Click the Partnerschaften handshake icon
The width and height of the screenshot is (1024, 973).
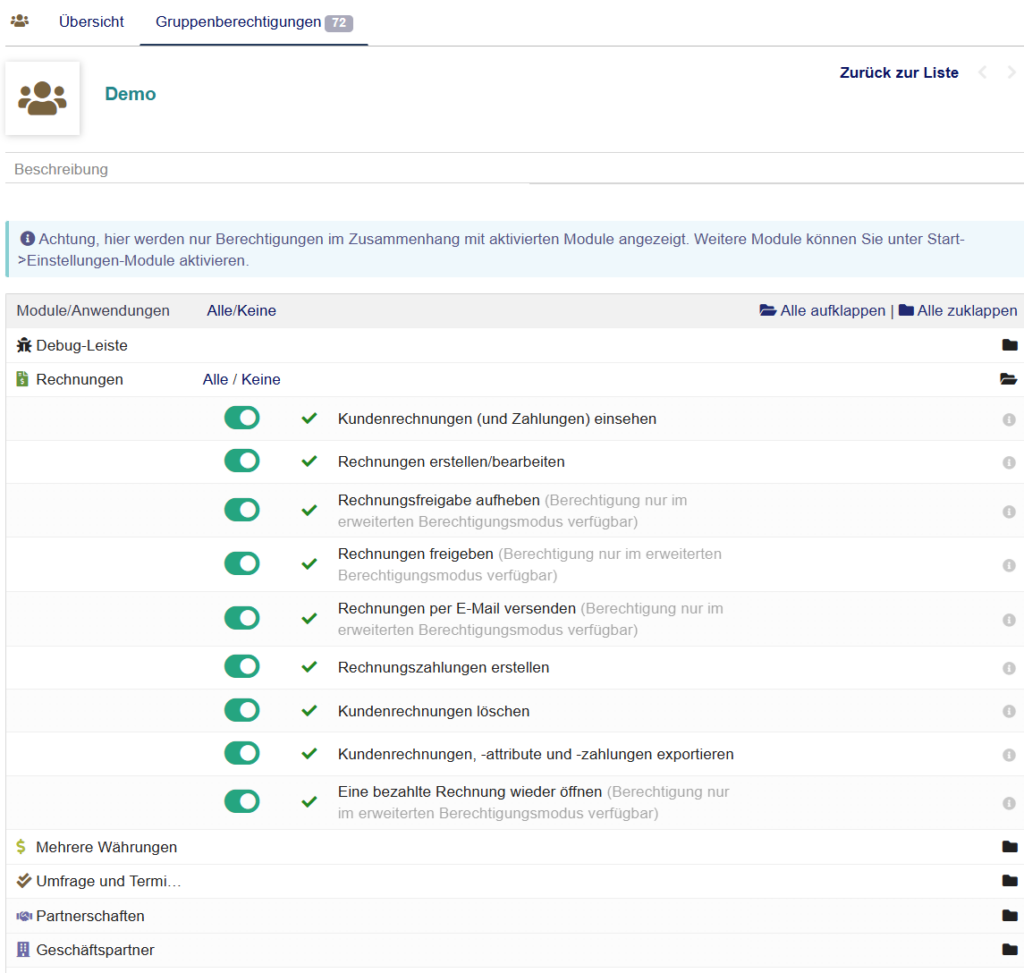click(x=24, y=916)
